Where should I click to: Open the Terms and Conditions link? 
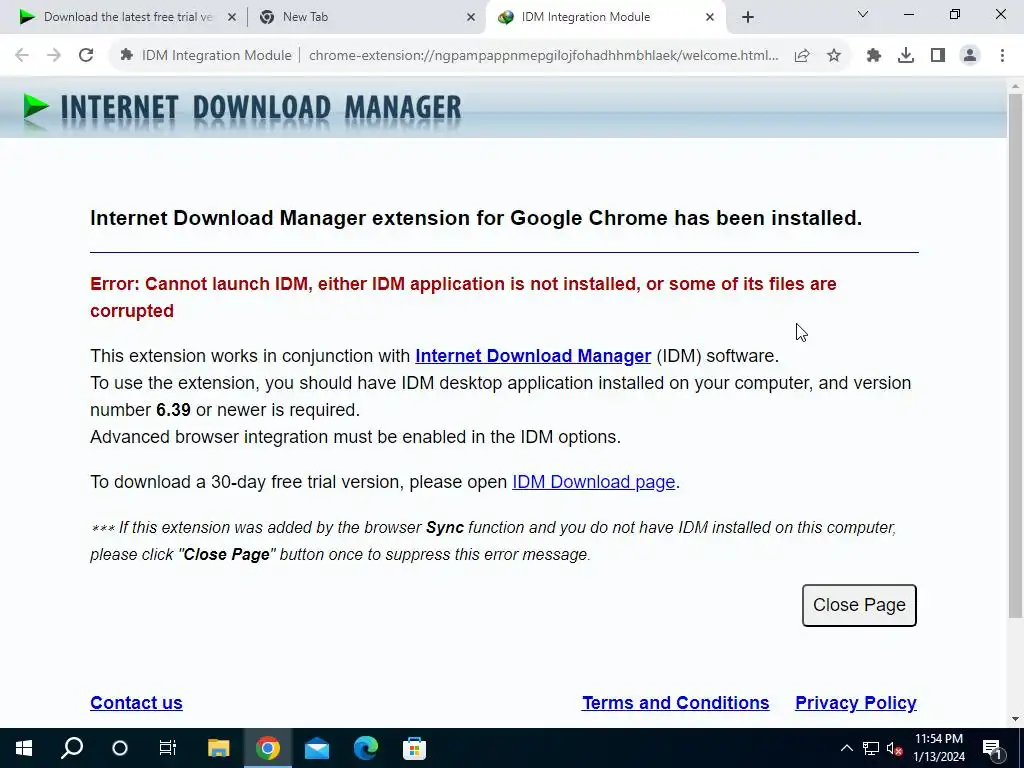click(x=675, y=703)
